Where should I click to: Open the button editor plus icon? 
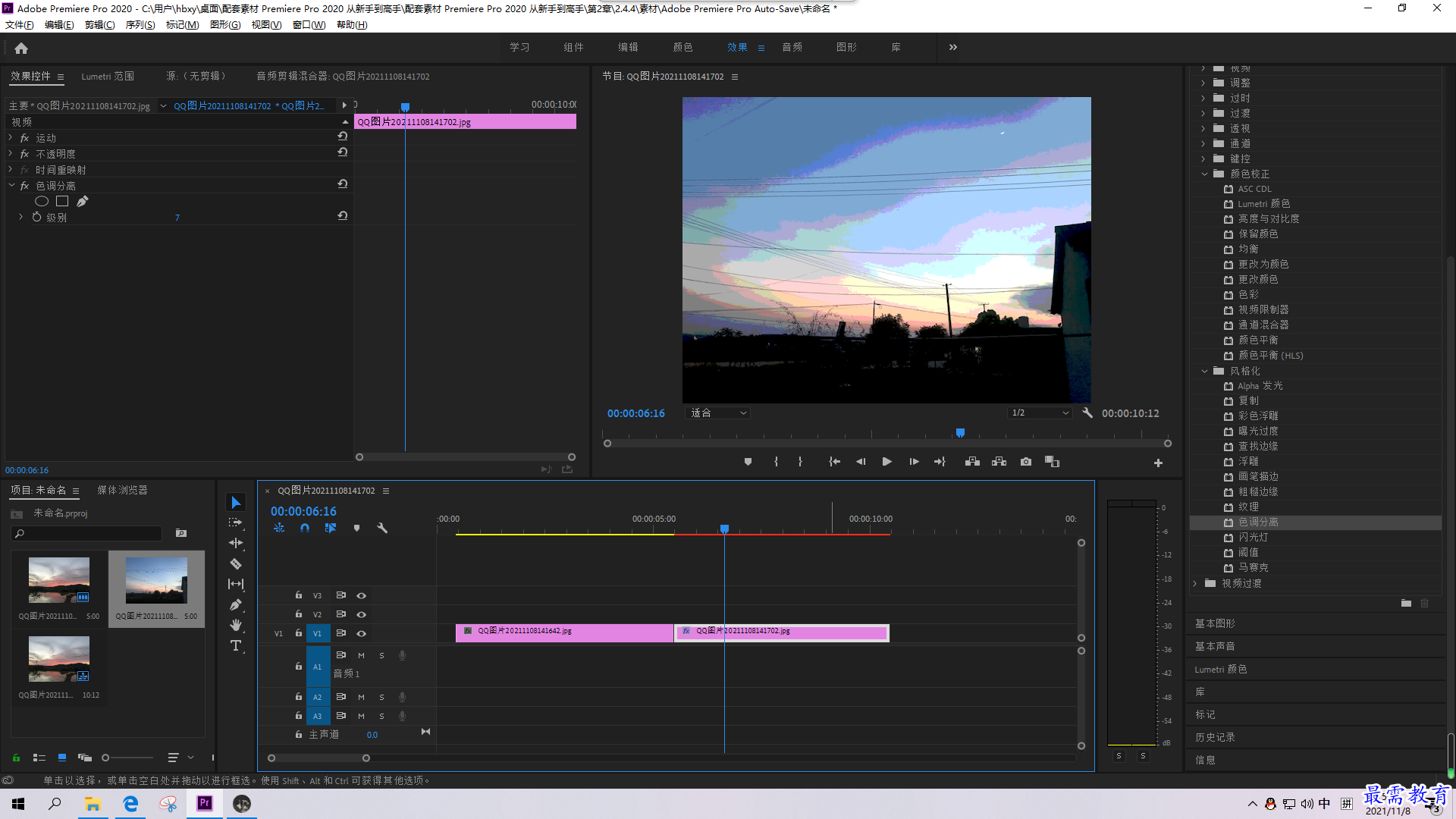(x=1158, y=463)
